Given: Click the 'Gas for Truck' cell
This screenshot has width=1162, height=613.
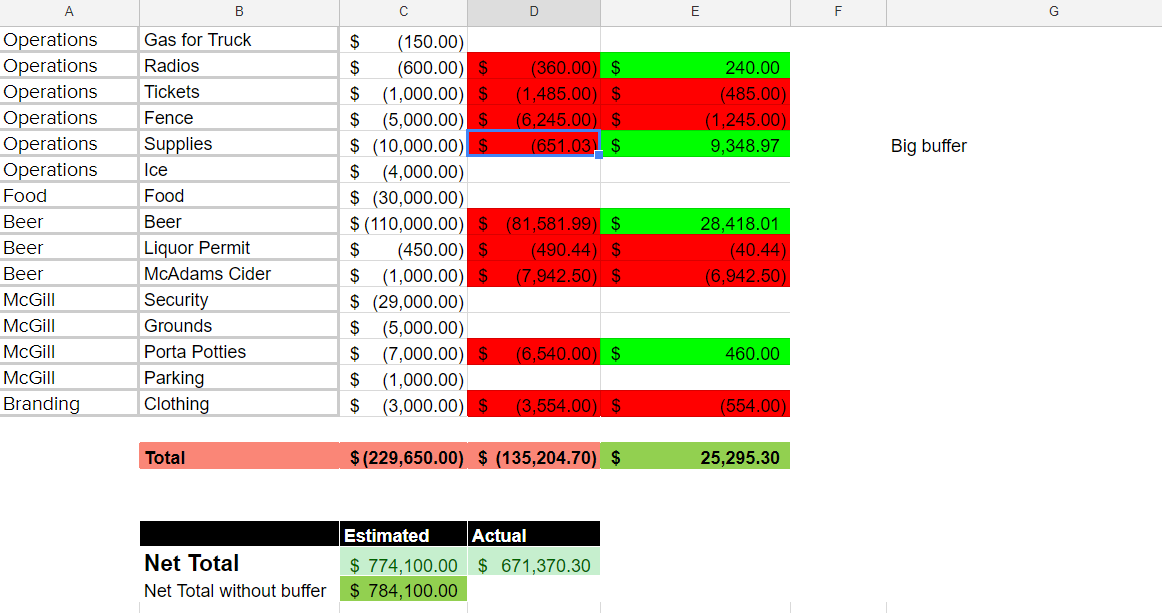Looking at the screenshot, I should click(239, 40).
